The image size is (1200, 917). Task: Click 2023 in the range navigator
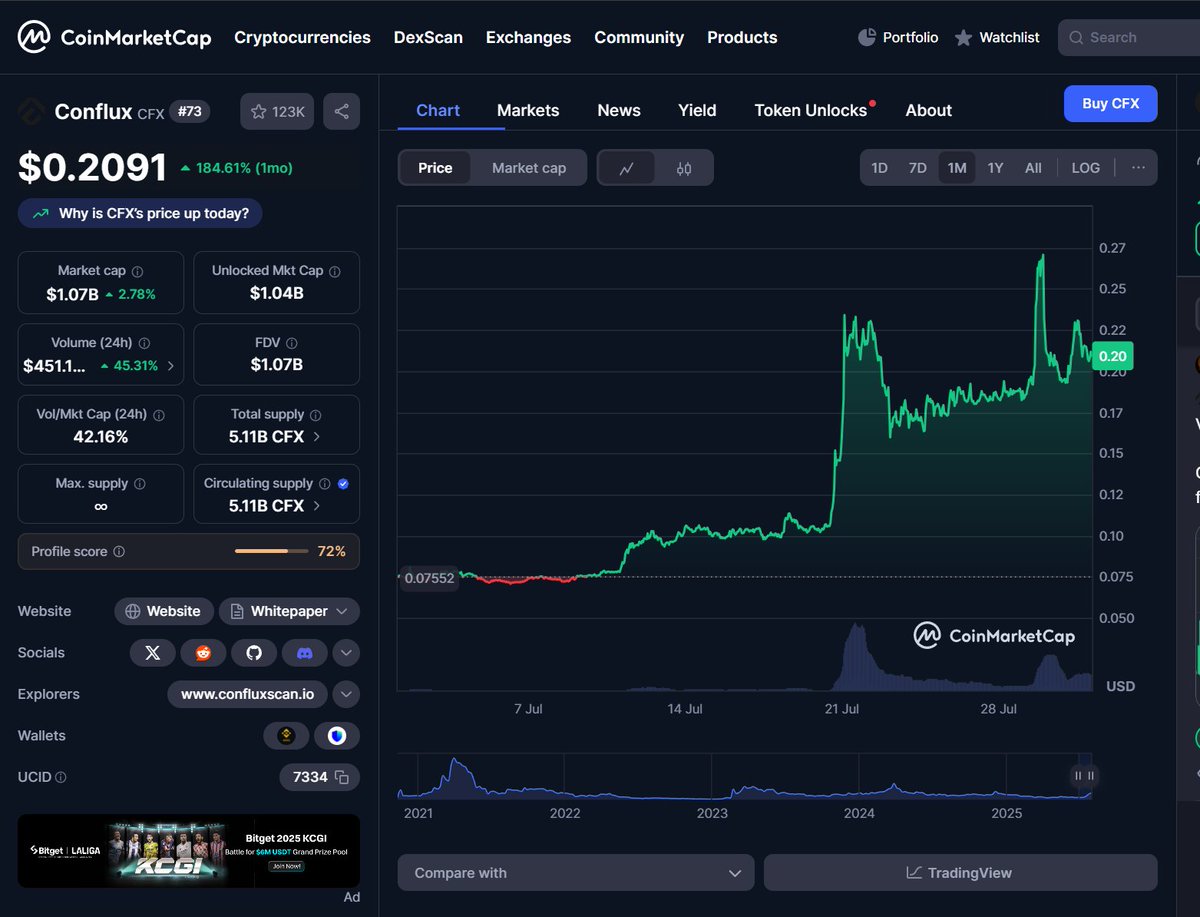pyautogui.click(x=712, y=813)
